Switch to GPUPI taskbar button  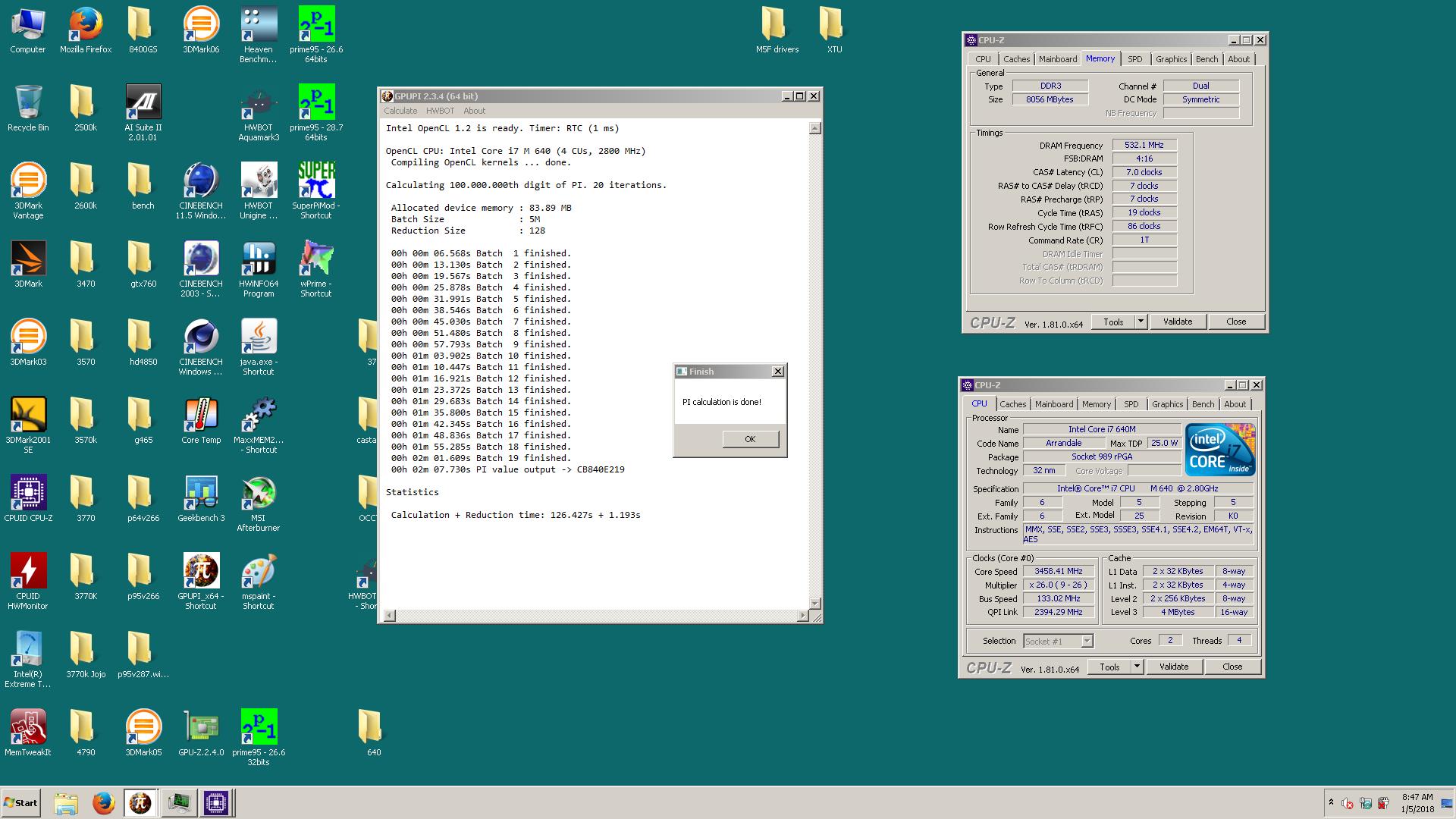(140, 803)
